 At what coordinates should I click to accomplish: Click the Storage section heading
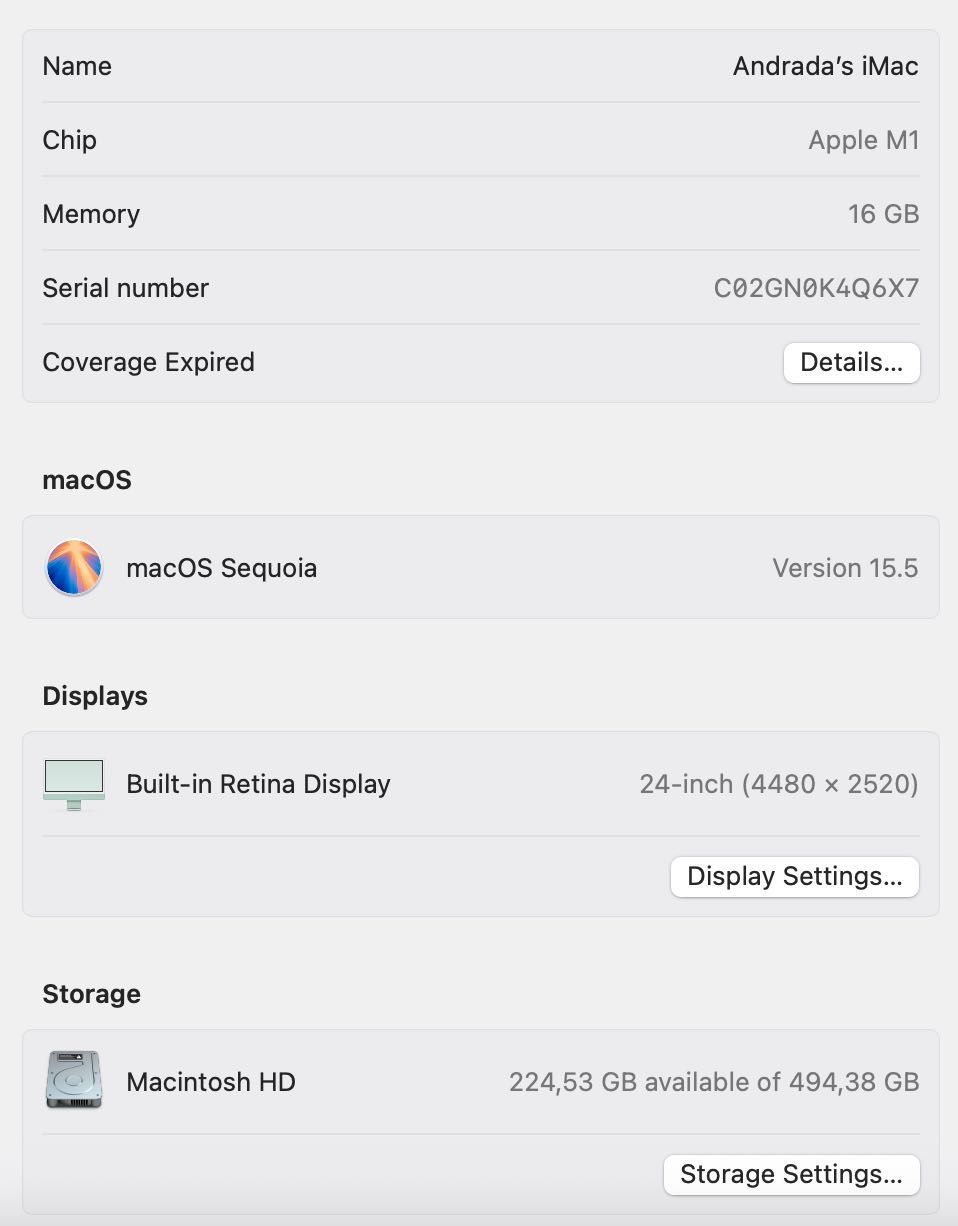click(91, 994)
